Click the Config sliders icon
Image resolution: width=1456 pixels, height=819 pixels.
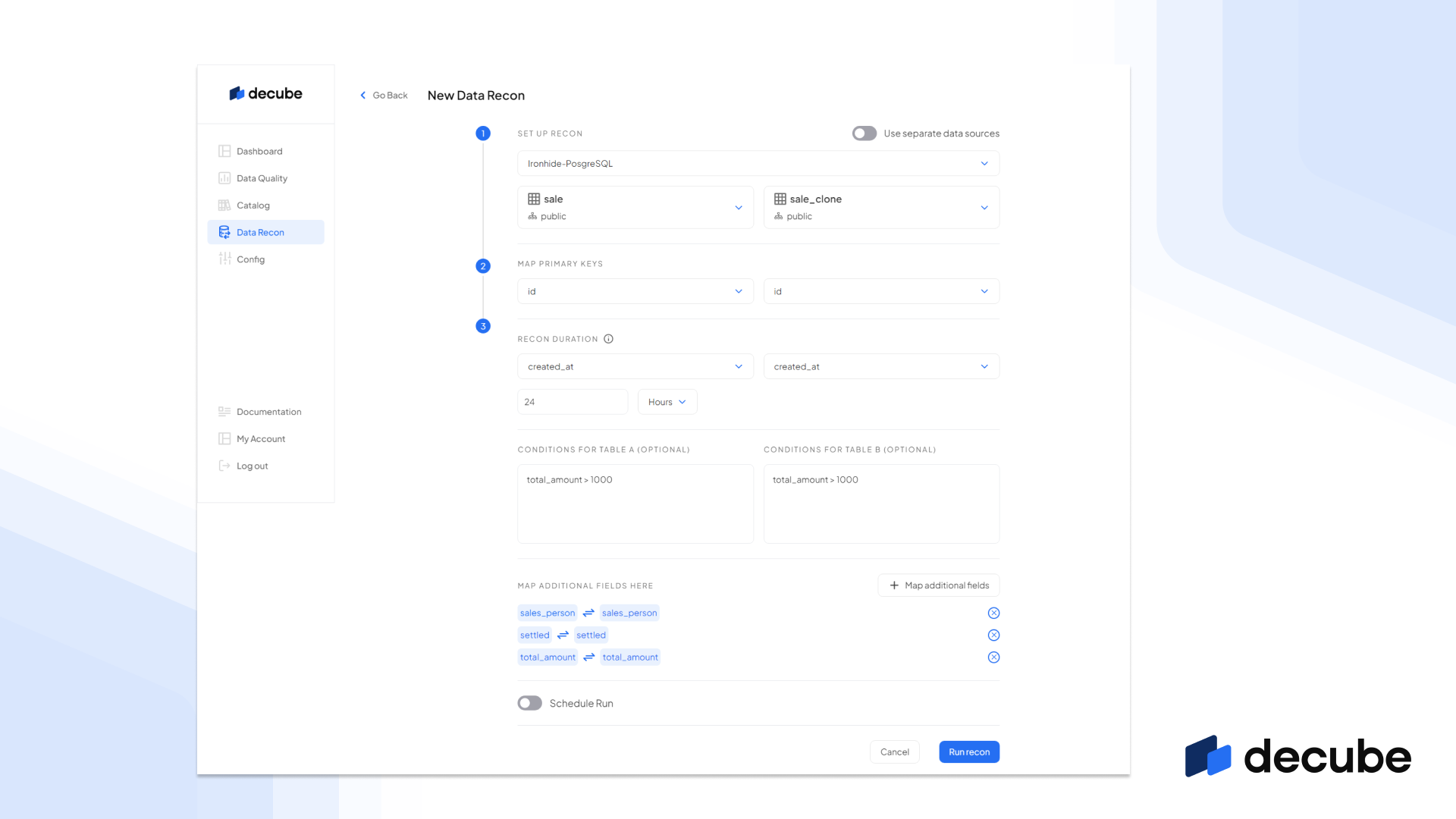(224, 259)
